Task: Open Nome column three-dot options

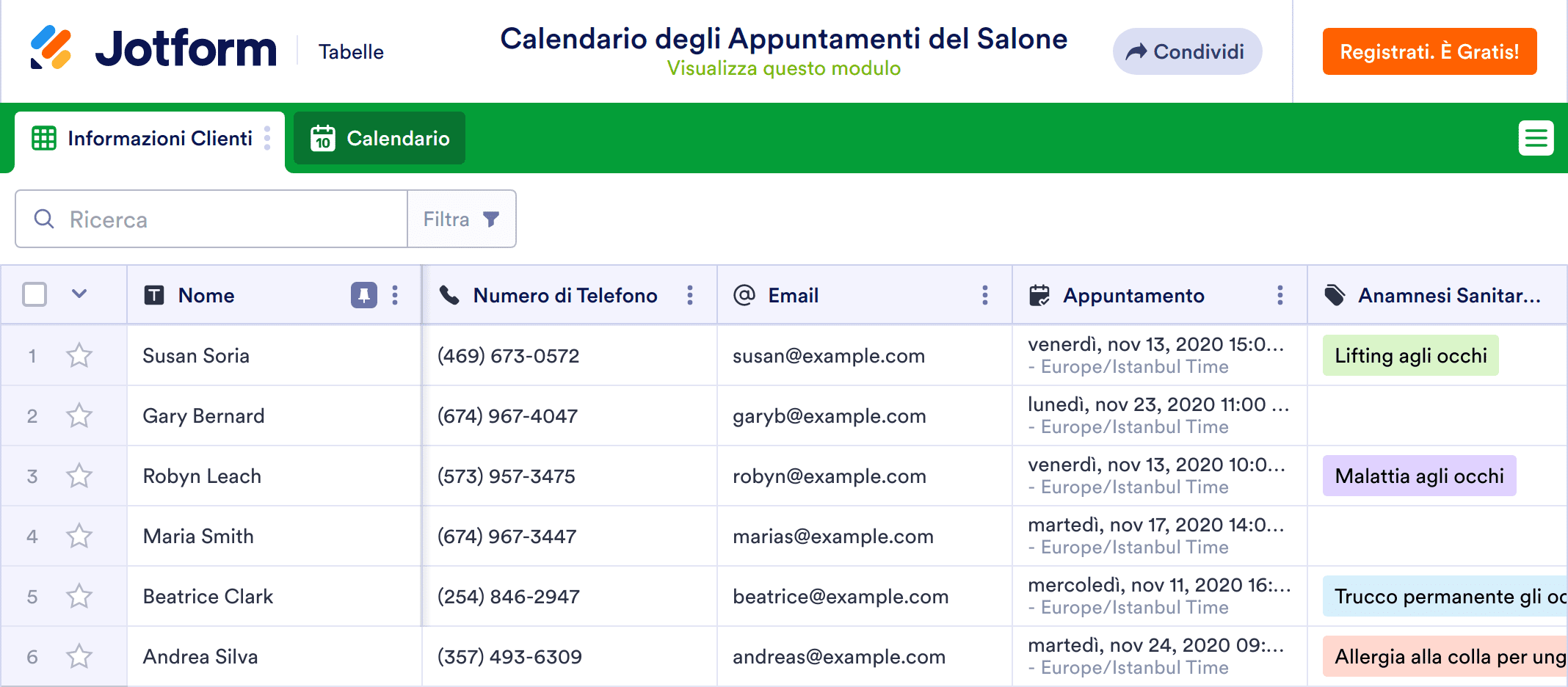Action: pos(395,295)
